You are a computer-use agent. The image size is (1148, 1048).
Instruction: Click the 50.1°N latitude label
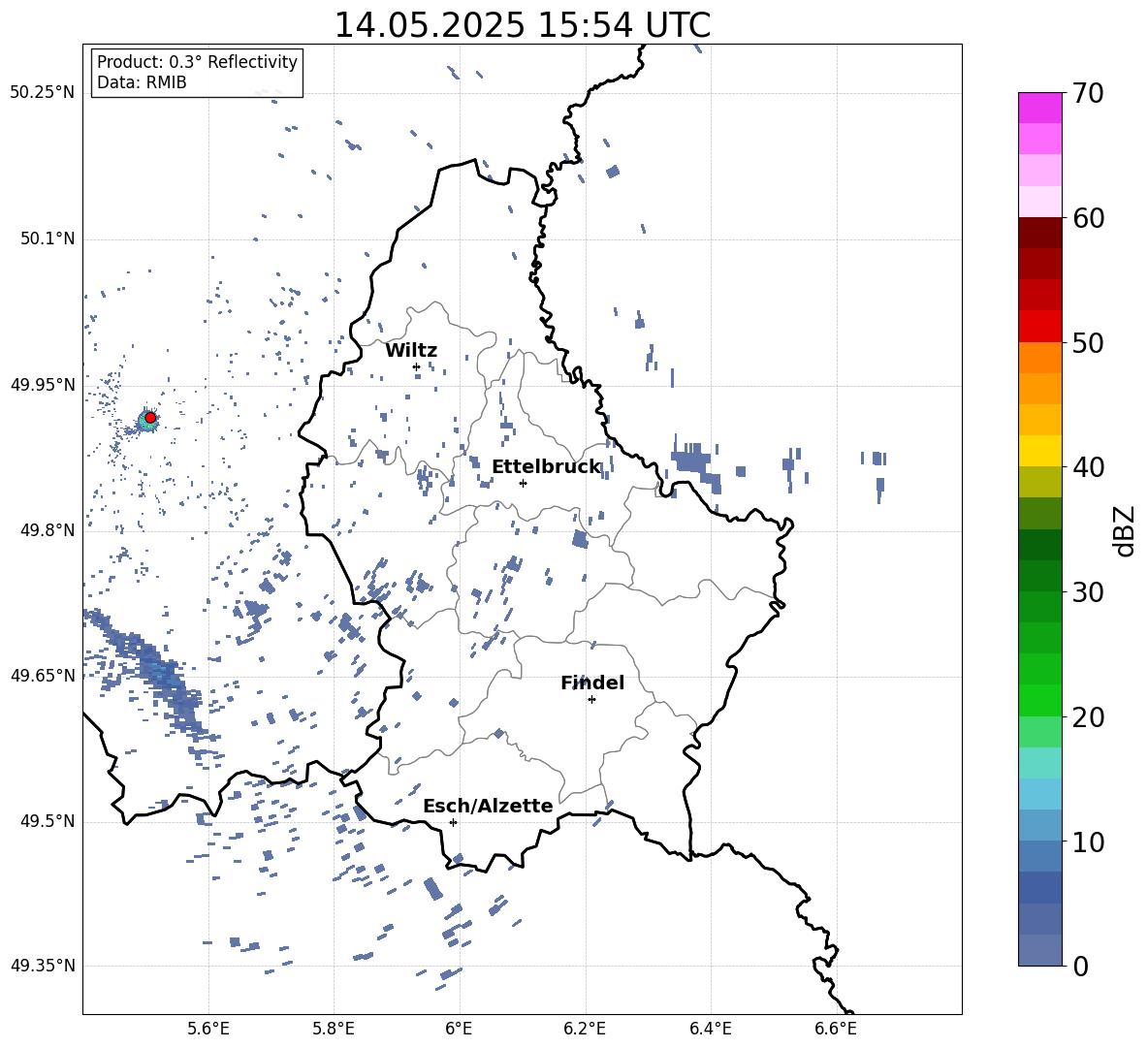pos(48,238)
